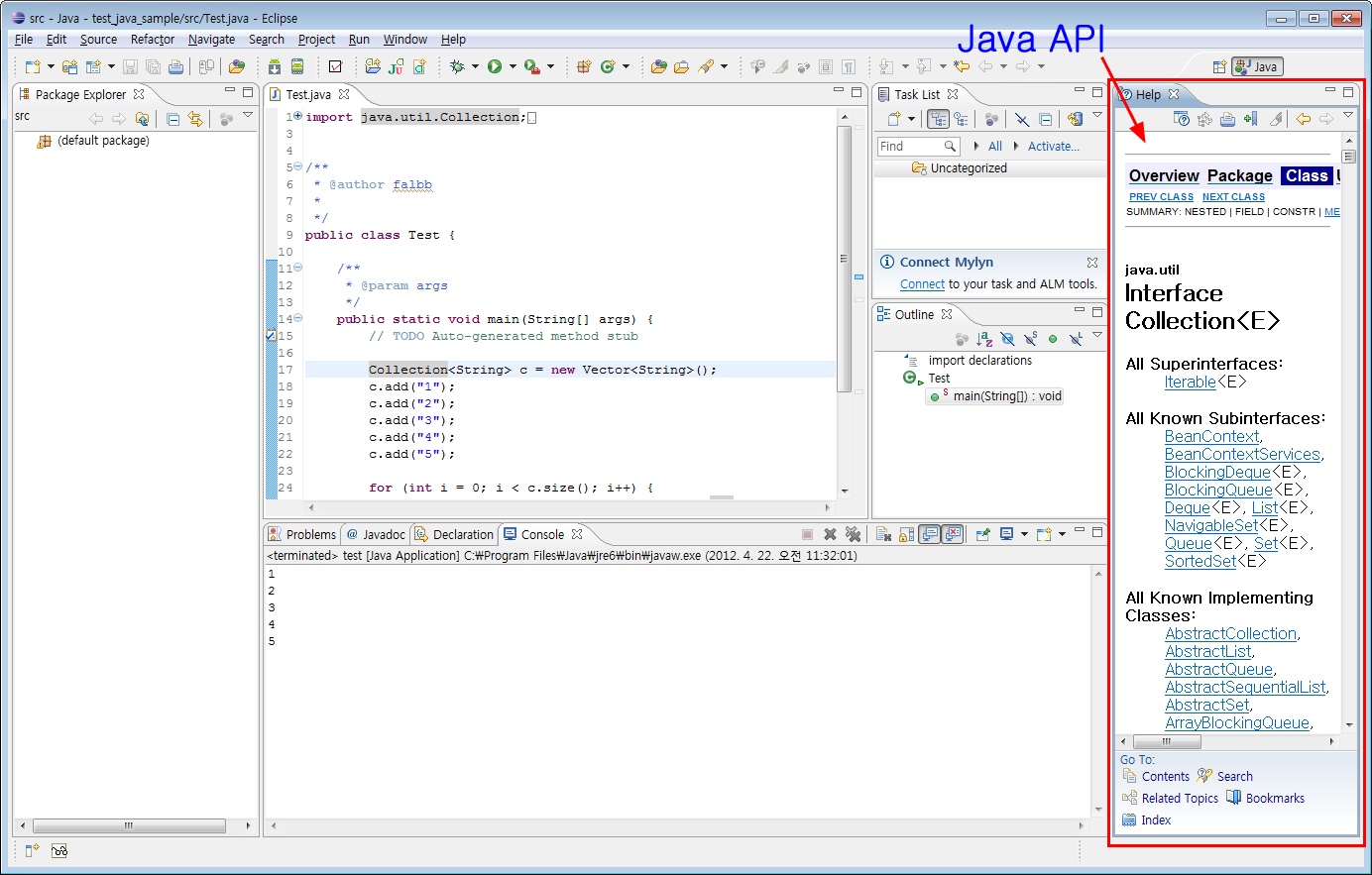Switch to the Javadoc tab

pyautogui.click(x=376, y=534)
